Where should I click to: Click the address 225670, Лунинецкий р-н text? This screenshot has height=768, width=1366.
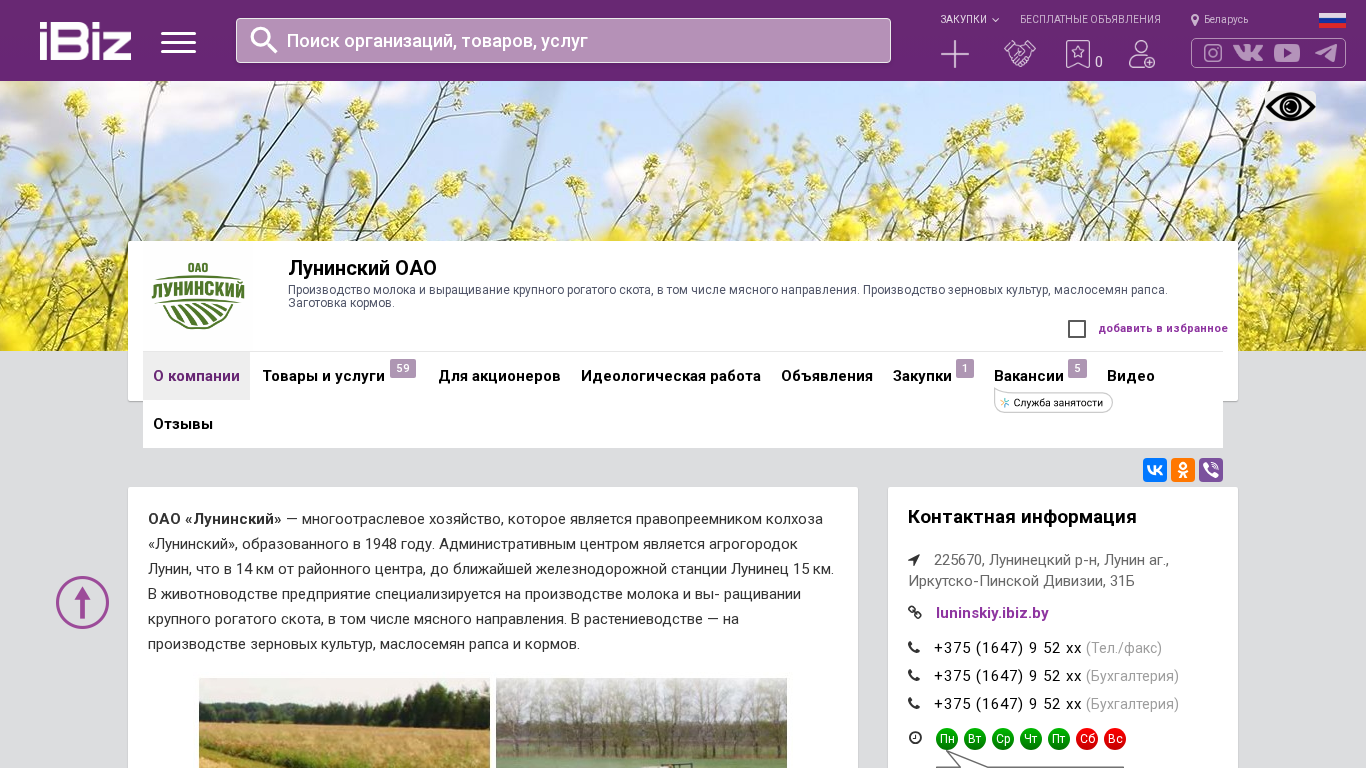point(1038,570)
